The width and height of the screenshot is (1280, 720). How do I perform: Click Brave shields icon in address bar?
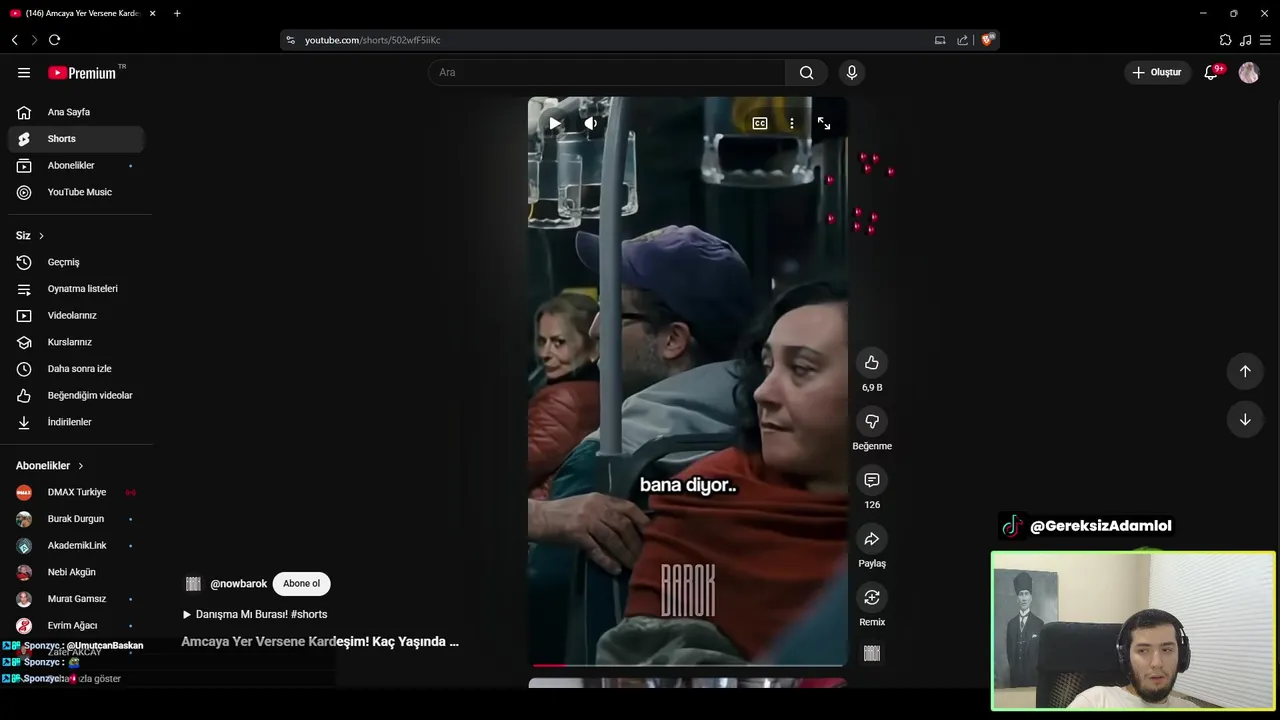[987, 40]
